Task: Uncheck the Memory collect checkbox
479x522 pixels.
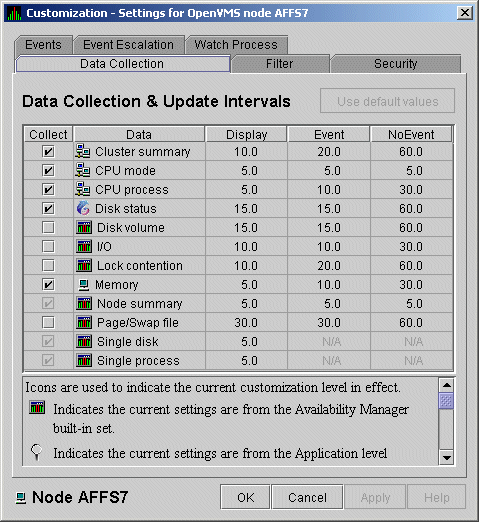Action: (48, 285)
